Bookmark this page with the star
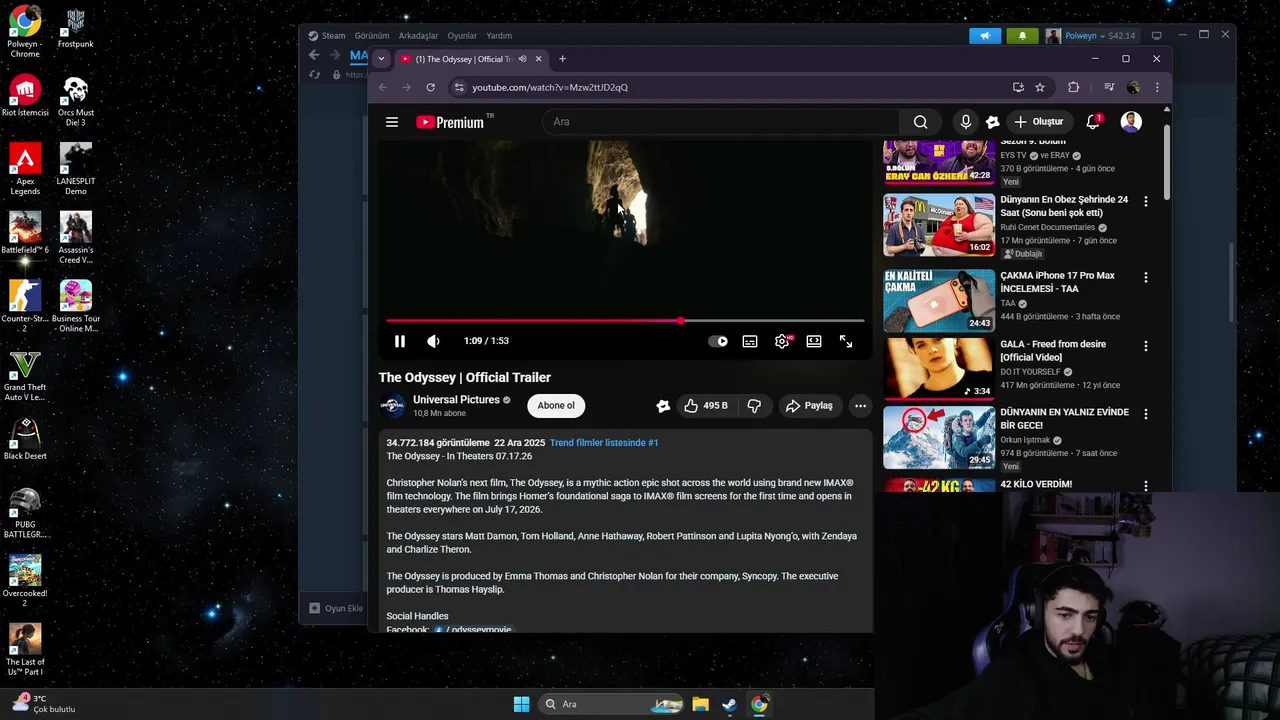This screenshot has height=720, width=1280. [x=1040, y=87]
